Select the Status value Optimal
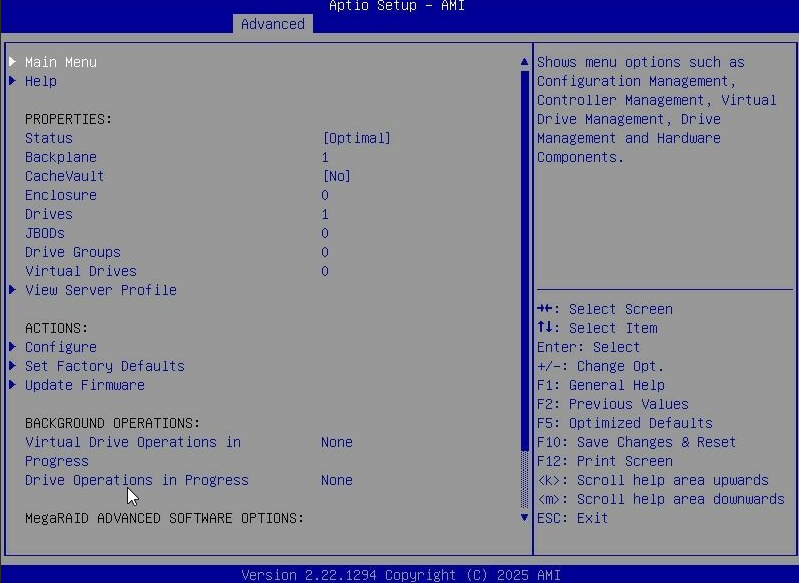The height and width of the screenshot is (583, 799). 356,138
